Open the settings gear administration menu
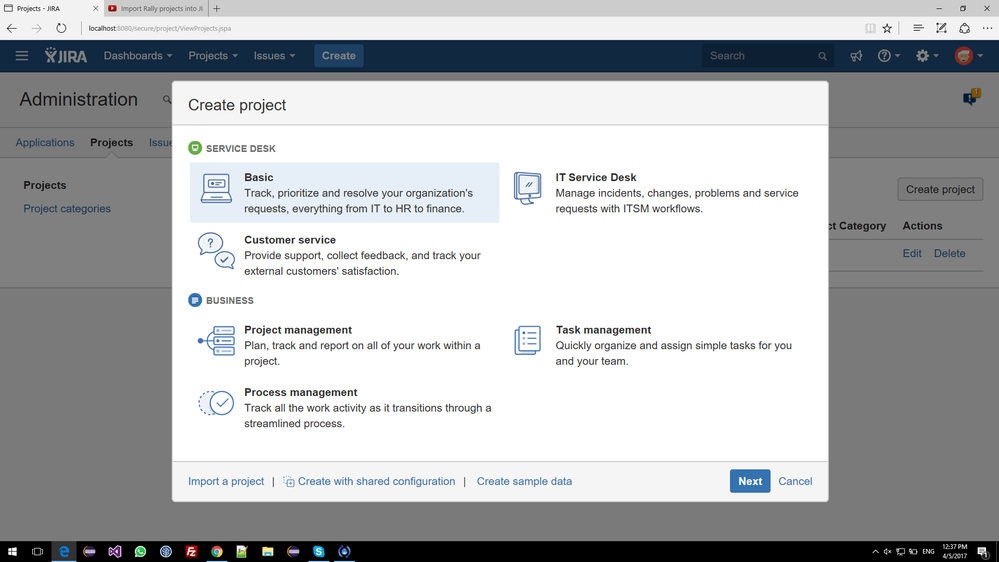This screenshot has height=562, width=999. [927, 56]
